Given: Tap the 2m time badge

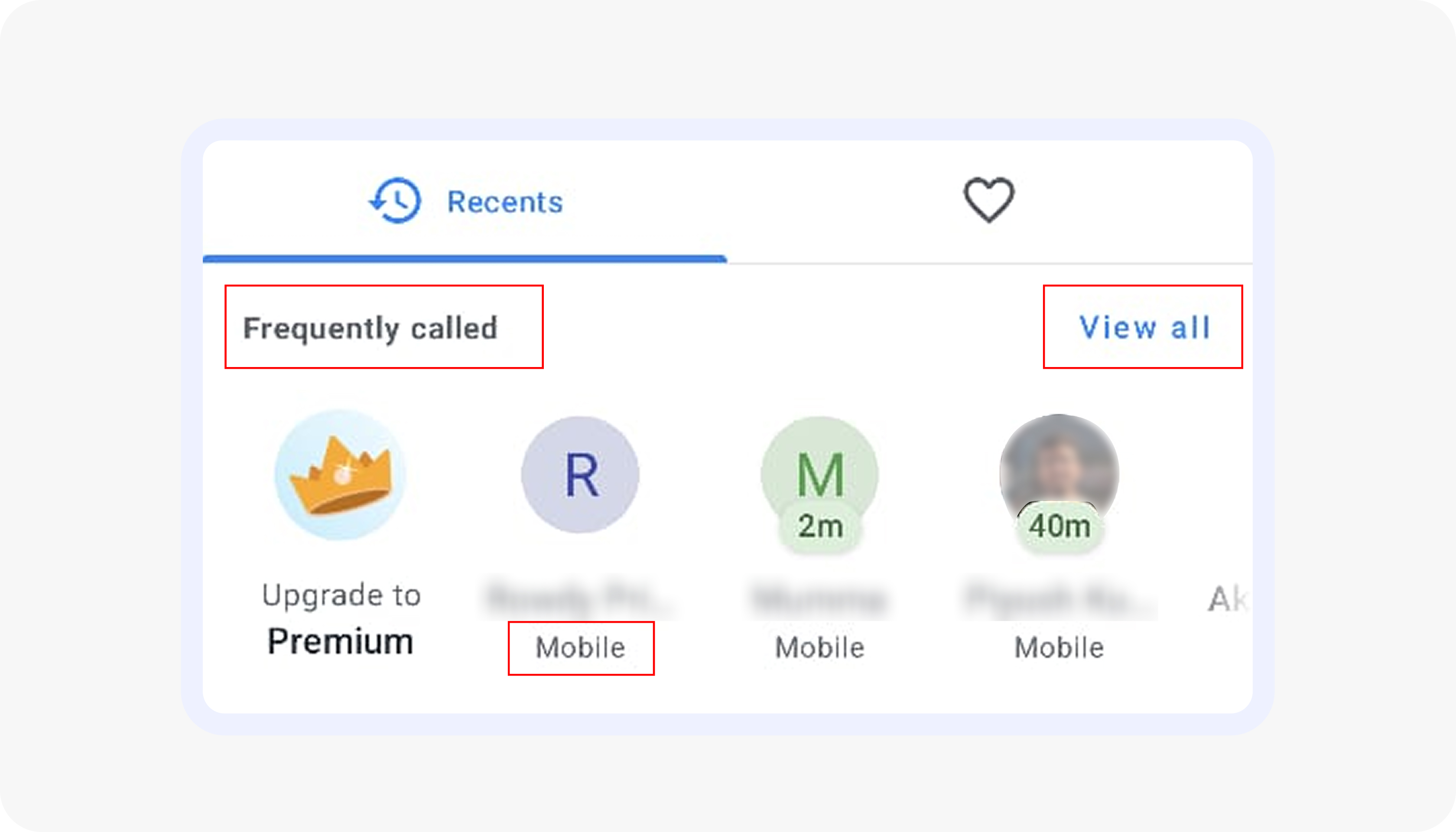Looking at the screenshot, I should click(x=820, y=526).
